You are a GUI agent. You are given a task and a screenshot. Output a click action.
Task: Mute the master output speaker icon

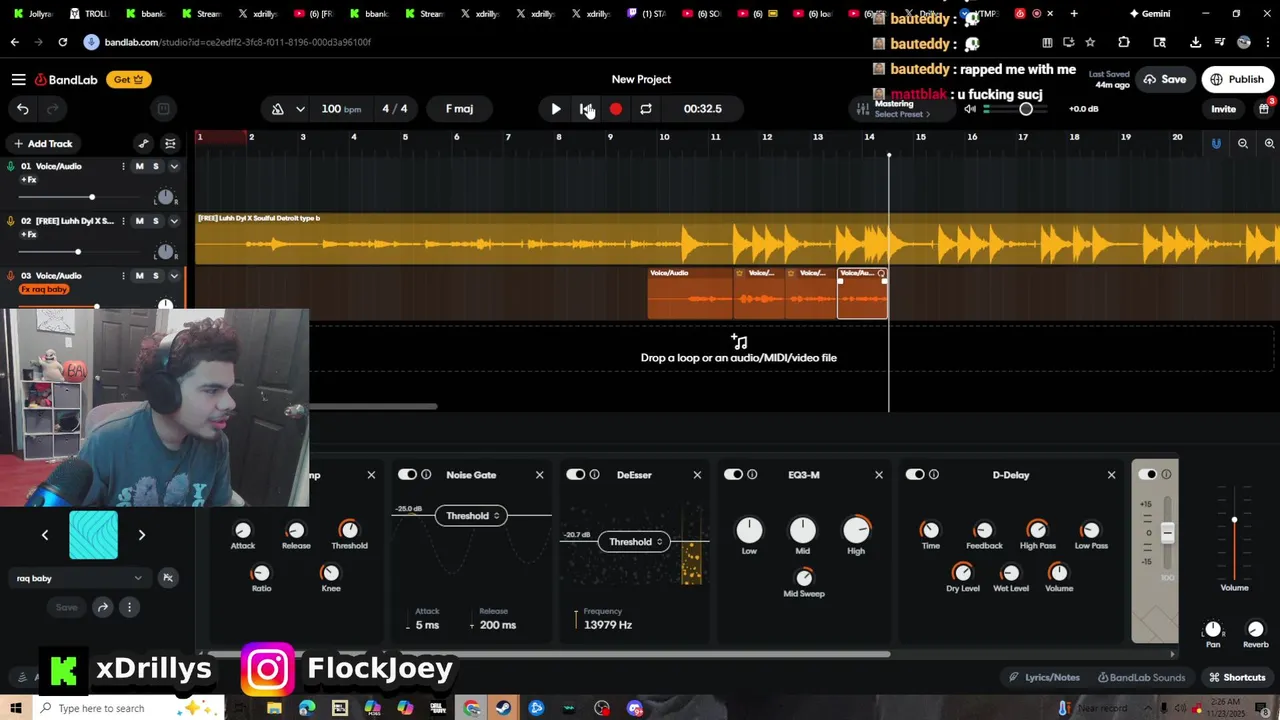pyautogui.click(x=969, y=109)
